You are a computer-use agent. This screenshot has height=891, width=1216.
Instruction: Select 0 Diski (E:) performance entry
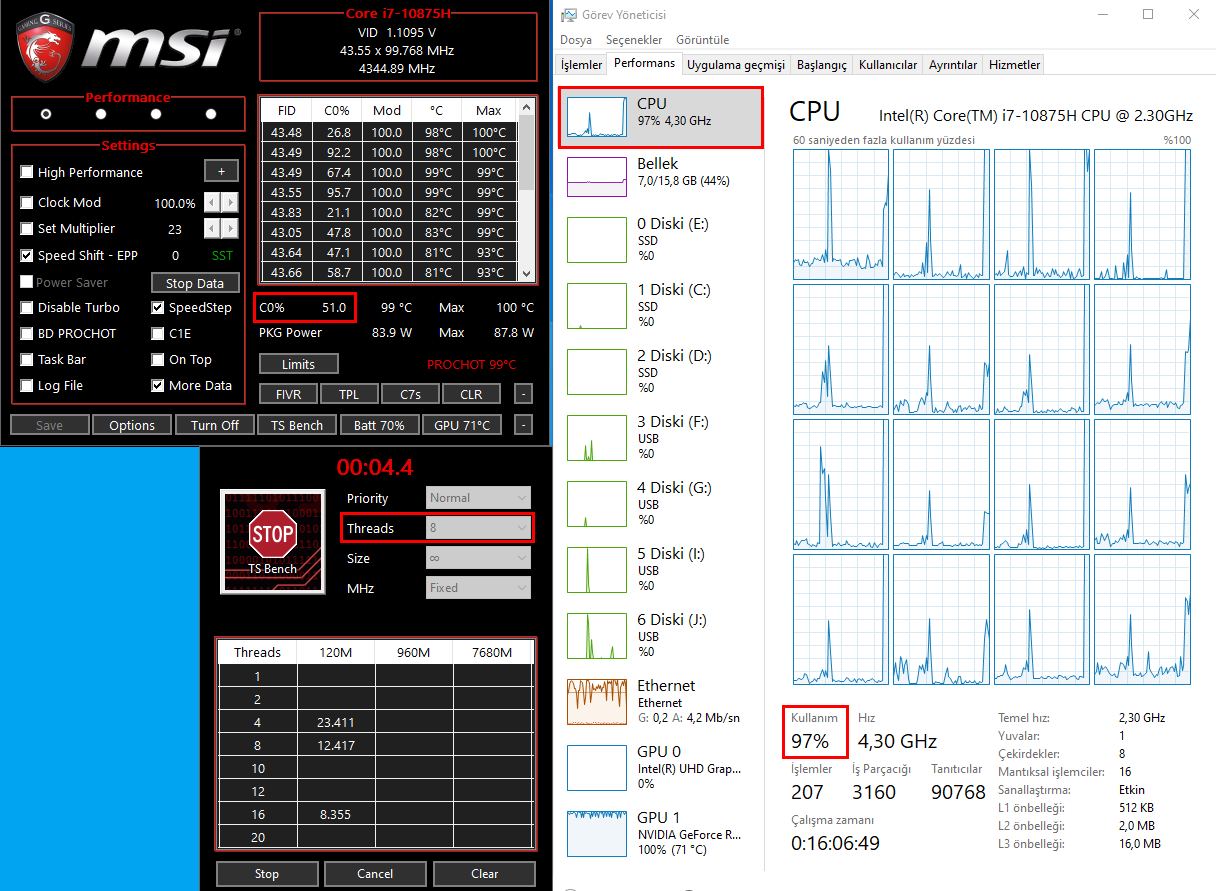click(660, 240)
